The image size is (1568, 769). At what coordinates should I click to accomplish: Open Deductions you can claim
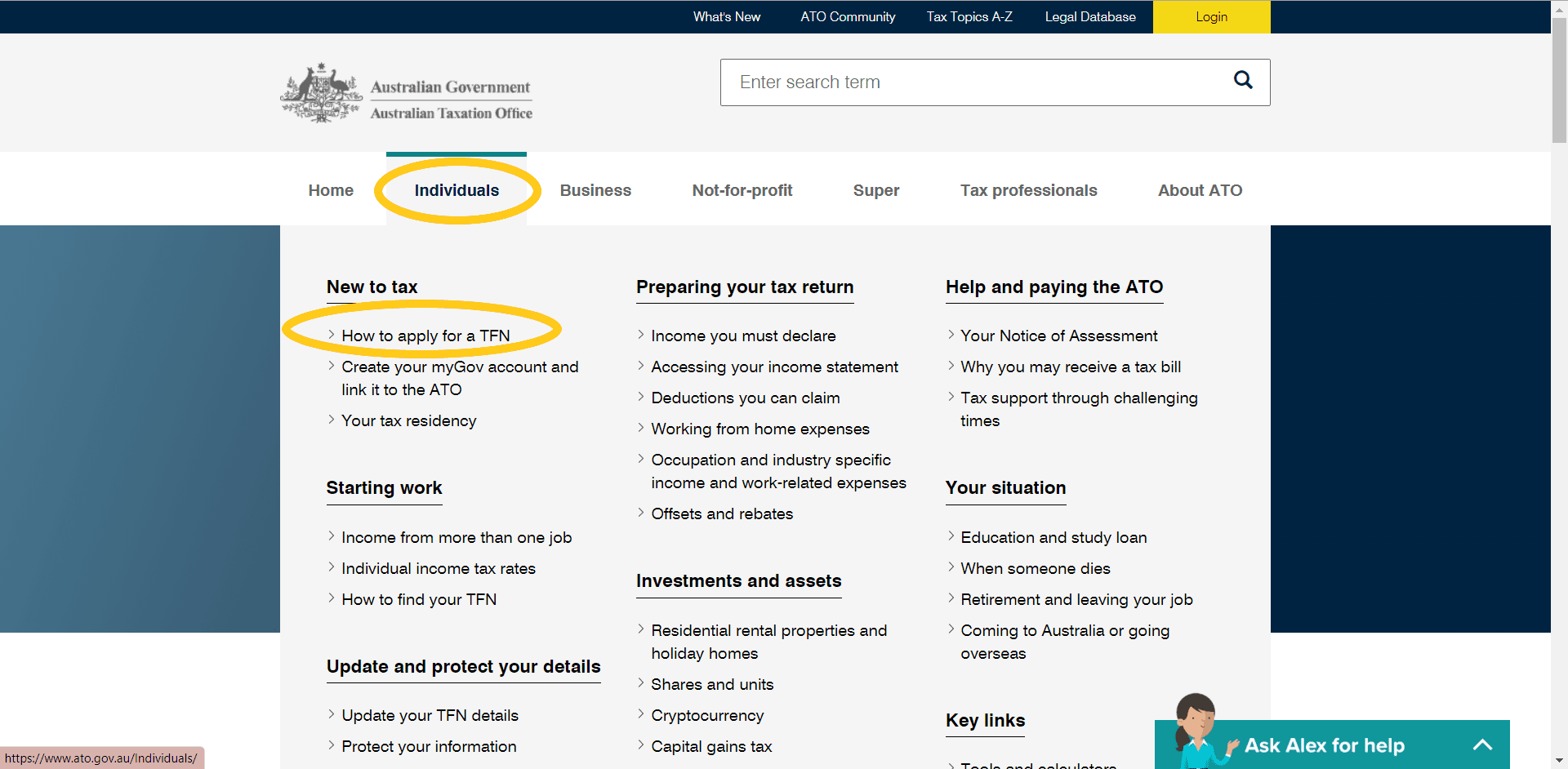coord(746,398)
